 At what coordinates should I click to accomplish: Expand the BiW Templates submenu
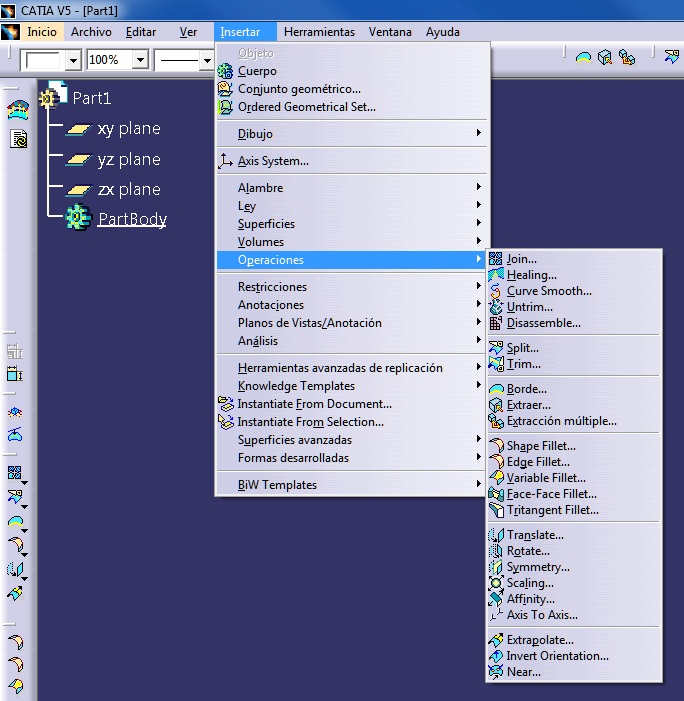click(x=353, y=485)
